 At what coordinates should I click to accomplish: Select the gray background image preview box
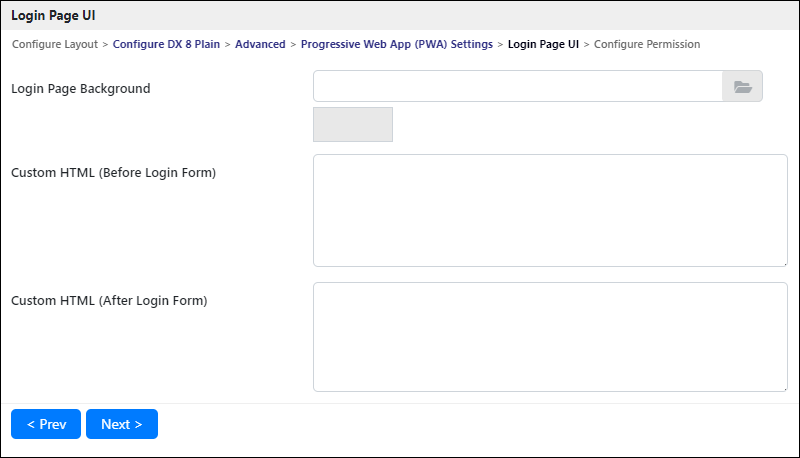pyautogui.click(x=353, y=124)
